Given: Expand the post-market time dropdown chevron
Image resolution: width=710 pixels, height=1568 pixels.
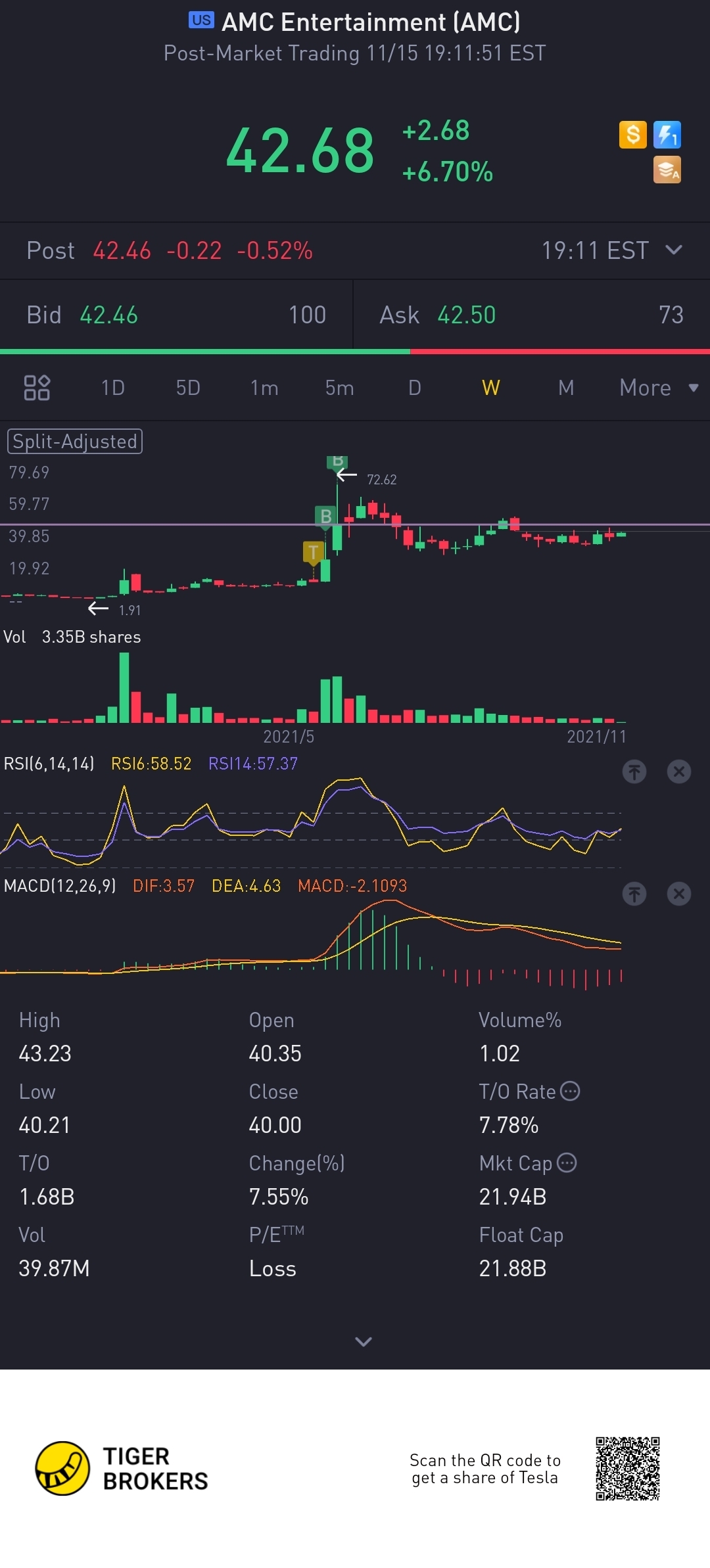Looking at the screenshot, I should click(x=674, y=250).
